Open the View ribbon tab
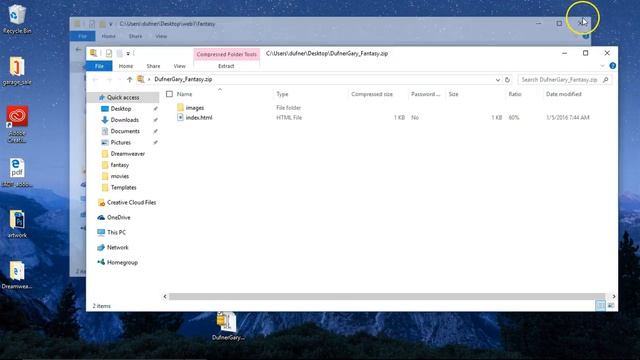 tap(179, 66)
